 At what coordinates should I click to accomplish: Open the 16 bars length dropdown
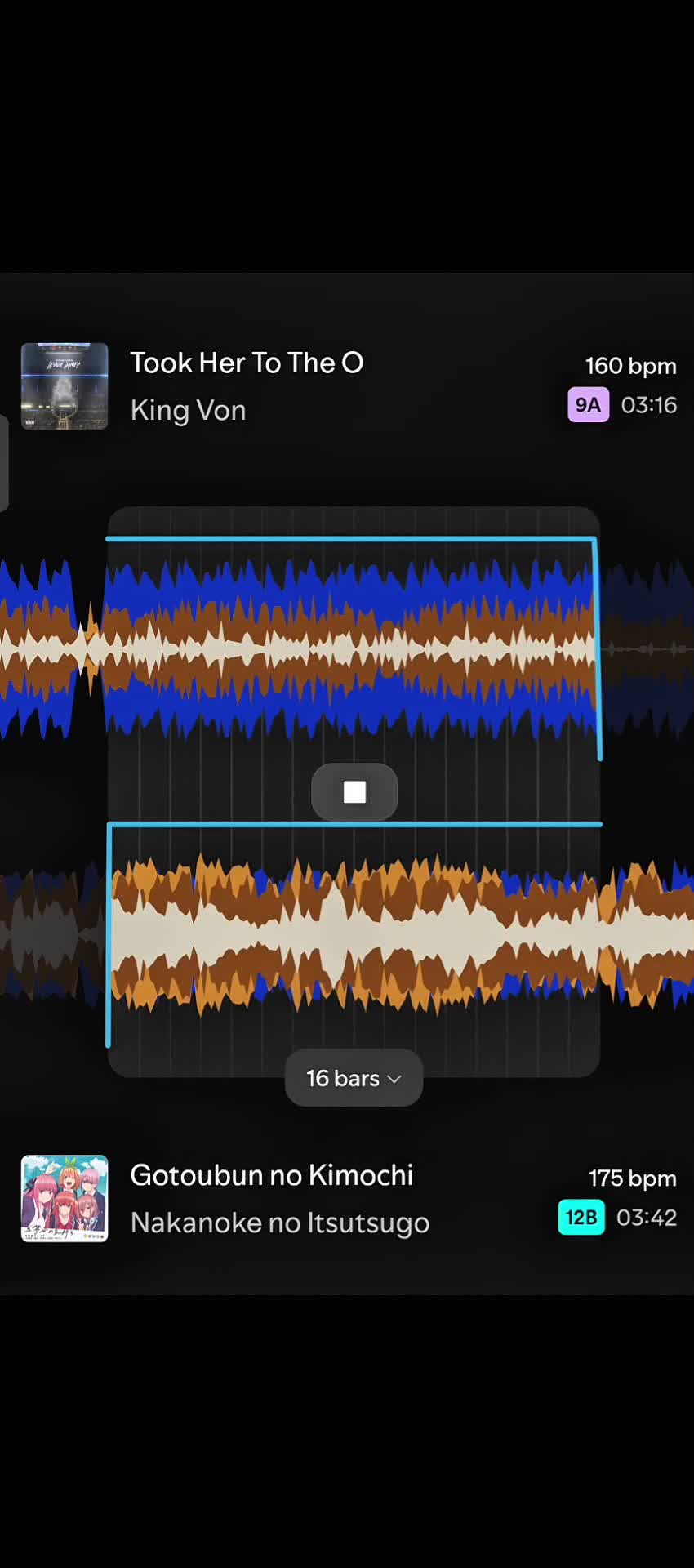point(354,1078)
